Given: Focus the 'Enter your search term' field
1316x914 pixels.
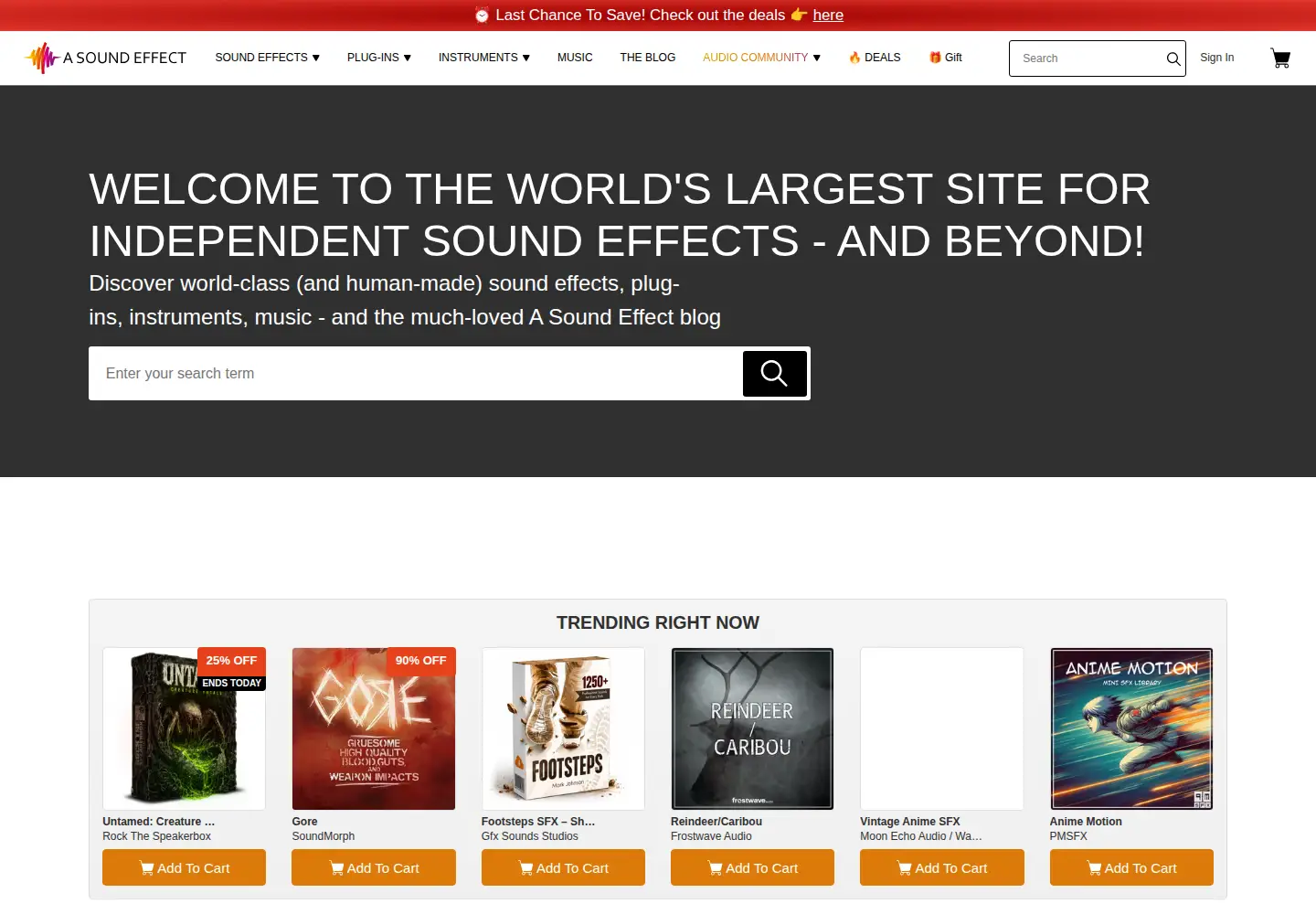Looking at the screenshot, I should pos(416,373).
